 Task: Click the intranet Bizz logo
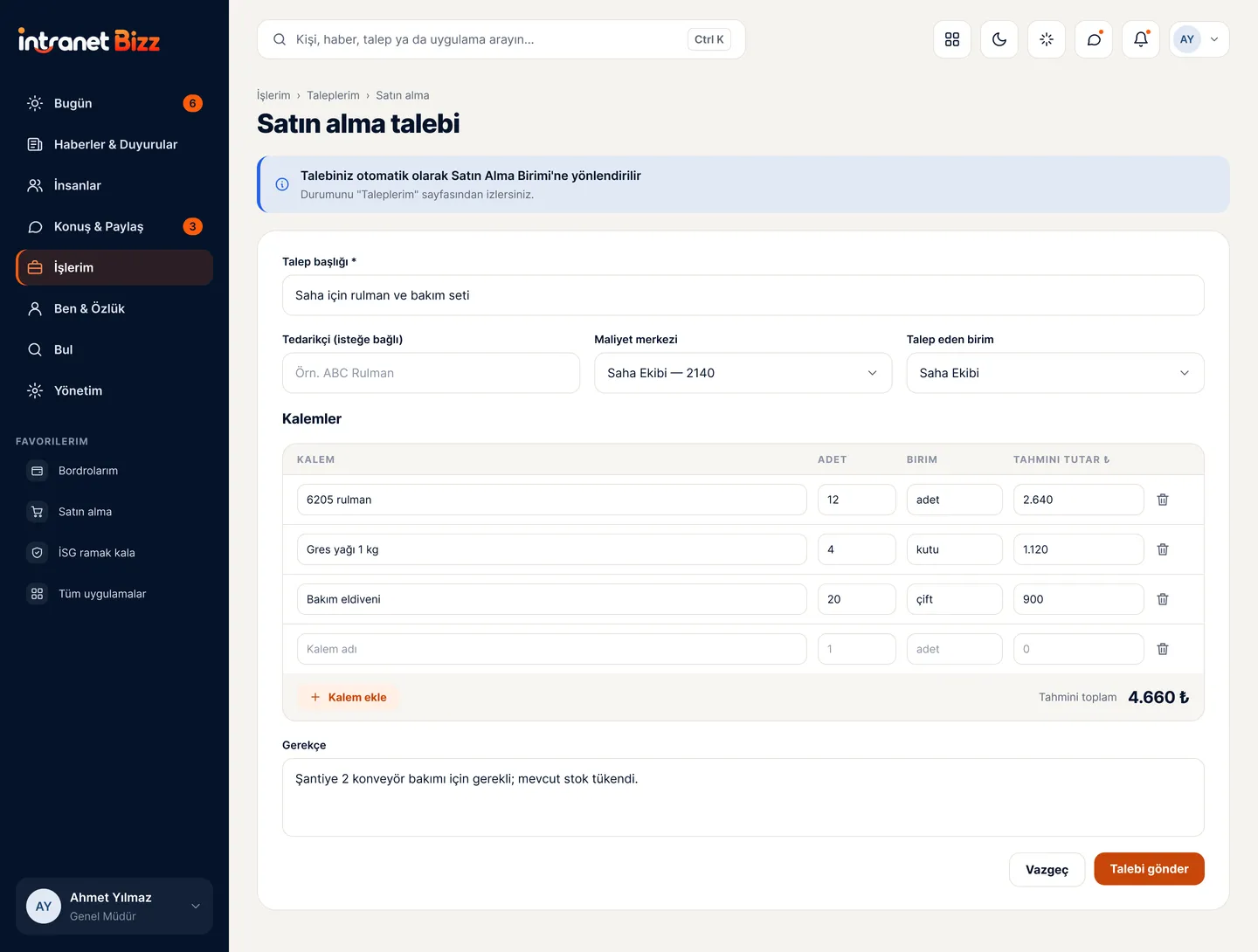(x=89, y=41)
